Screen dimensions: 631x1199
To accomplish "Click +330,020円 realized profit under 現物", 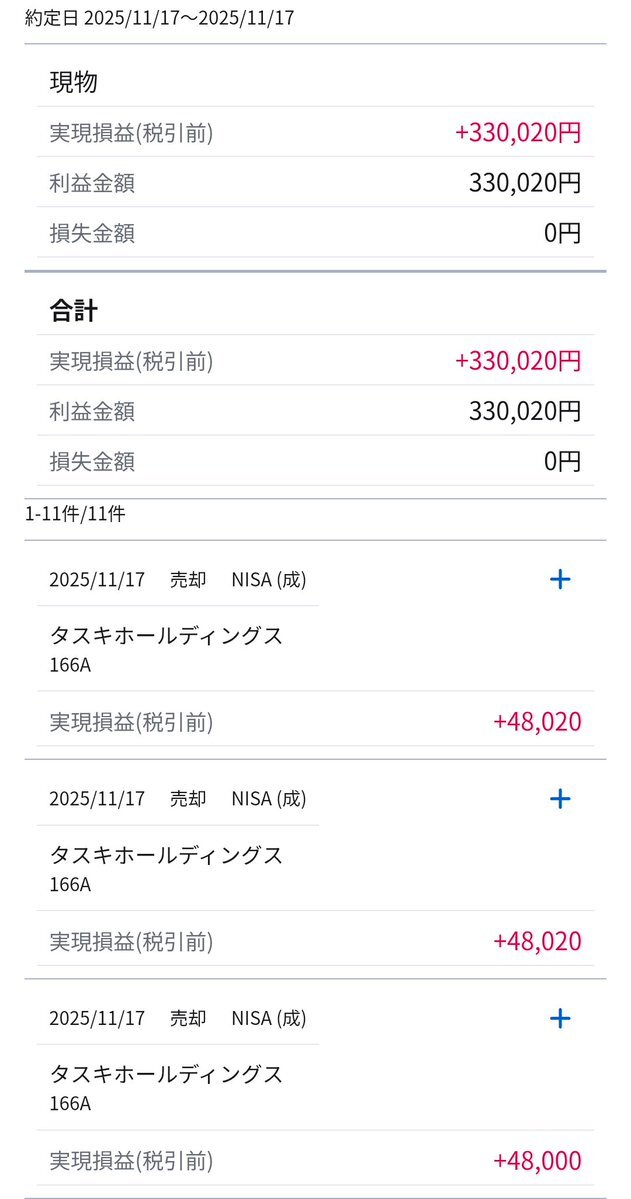I will click(517, 133).
